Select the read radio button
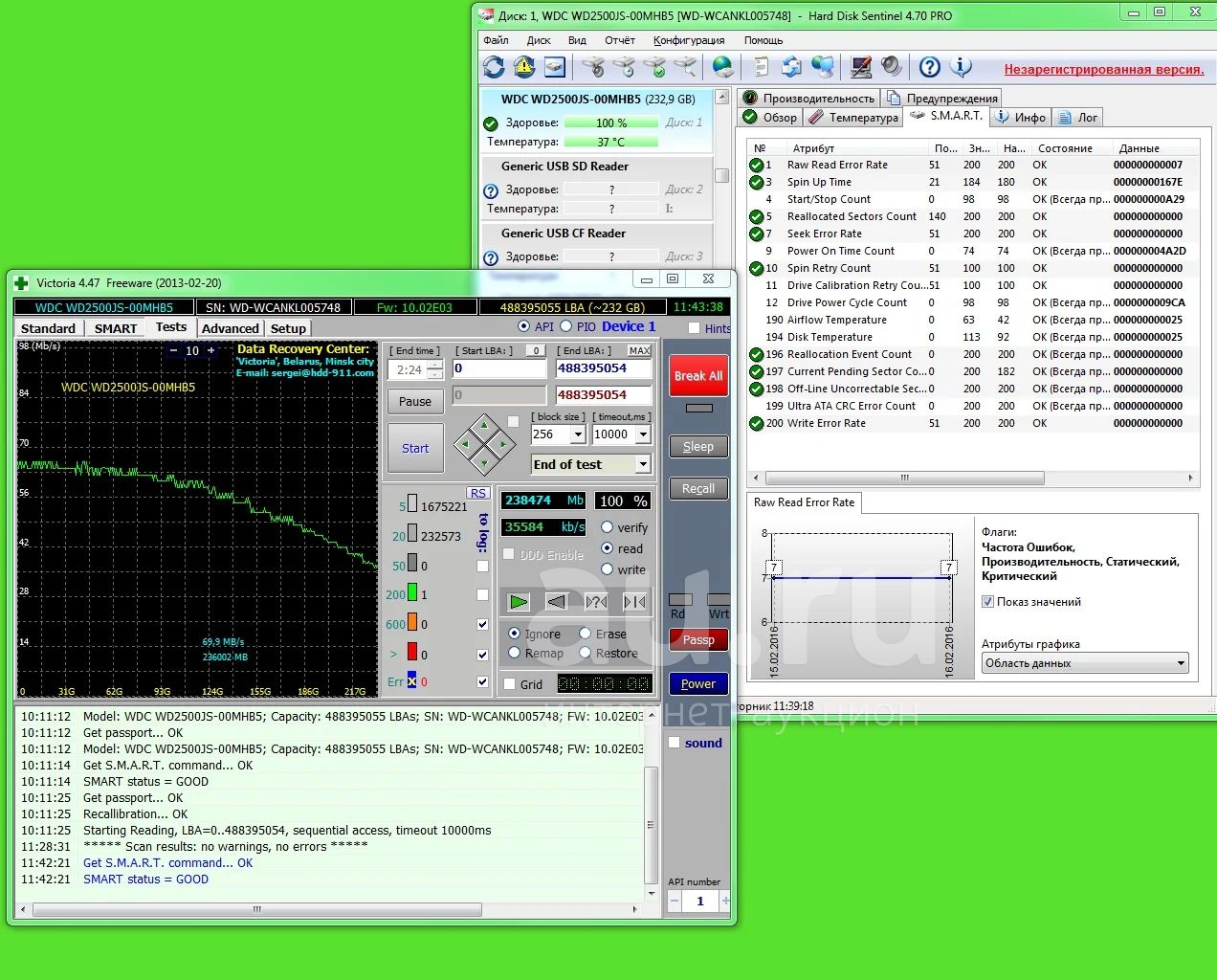1217x980 pixels. (x=607, y=548)
